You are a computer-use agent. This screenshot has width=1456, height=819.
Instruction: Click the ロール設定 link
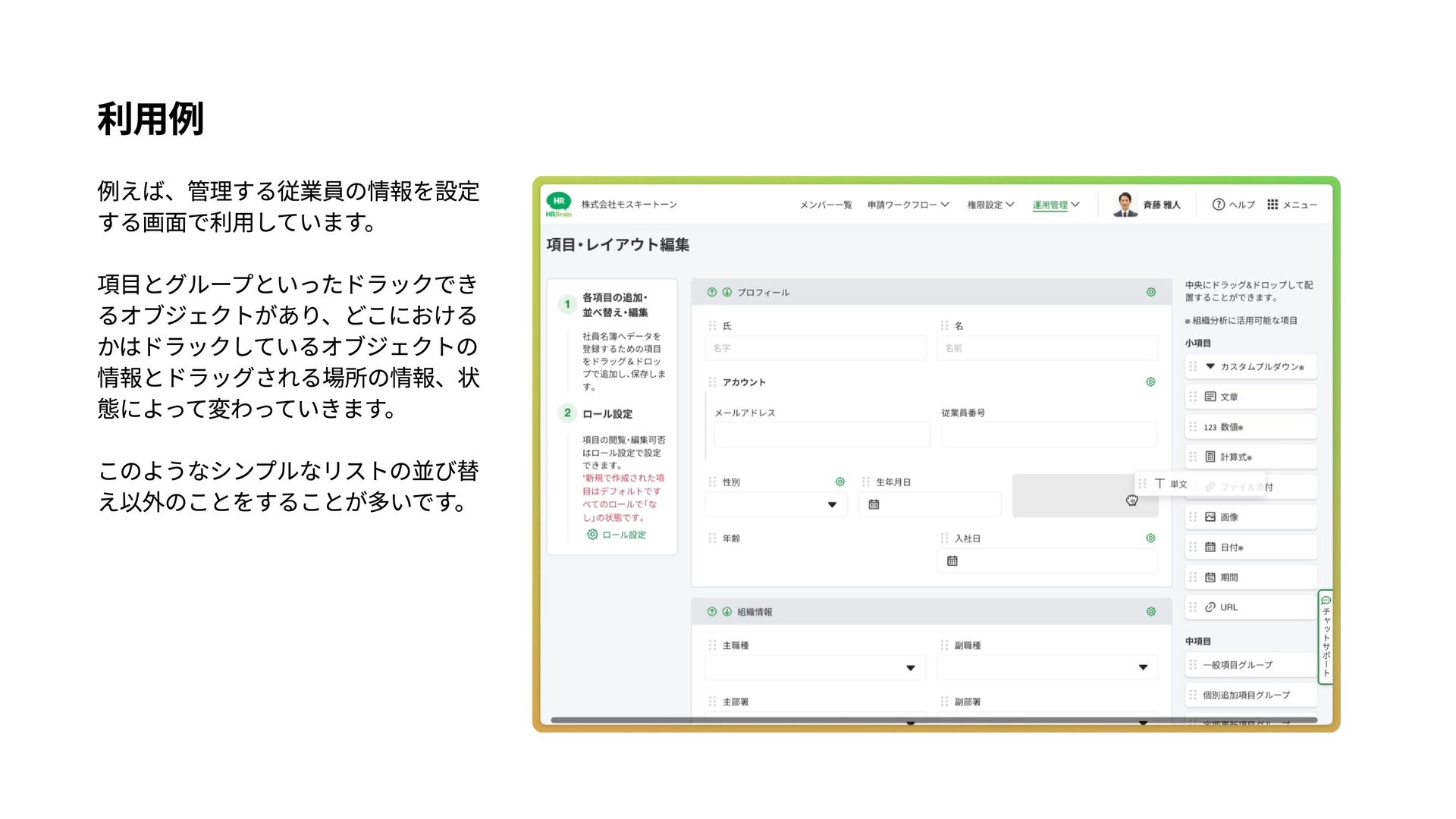click(x=617, y=535)
